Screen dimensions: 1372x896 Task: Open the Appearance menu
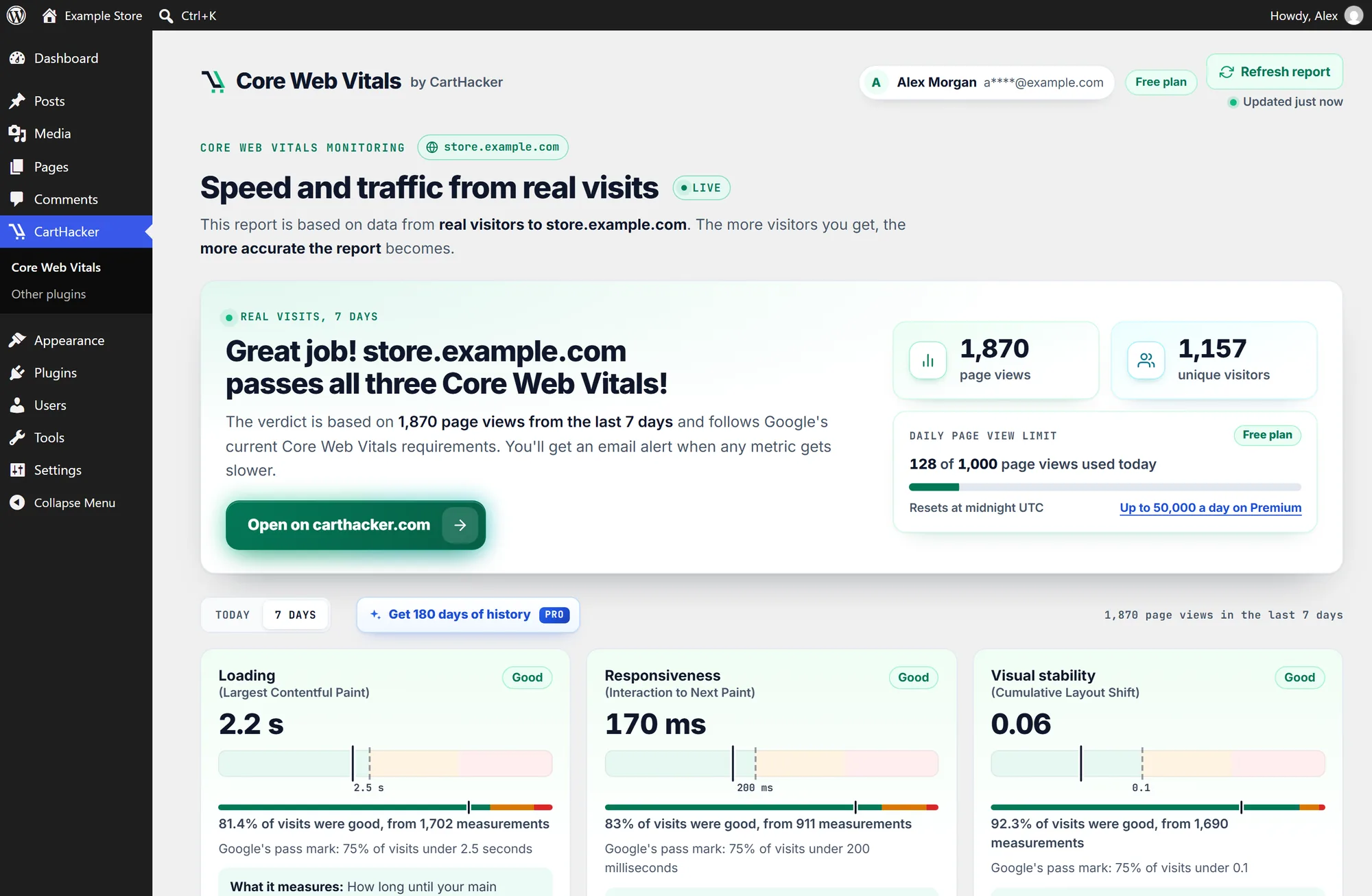pos(76,340)
